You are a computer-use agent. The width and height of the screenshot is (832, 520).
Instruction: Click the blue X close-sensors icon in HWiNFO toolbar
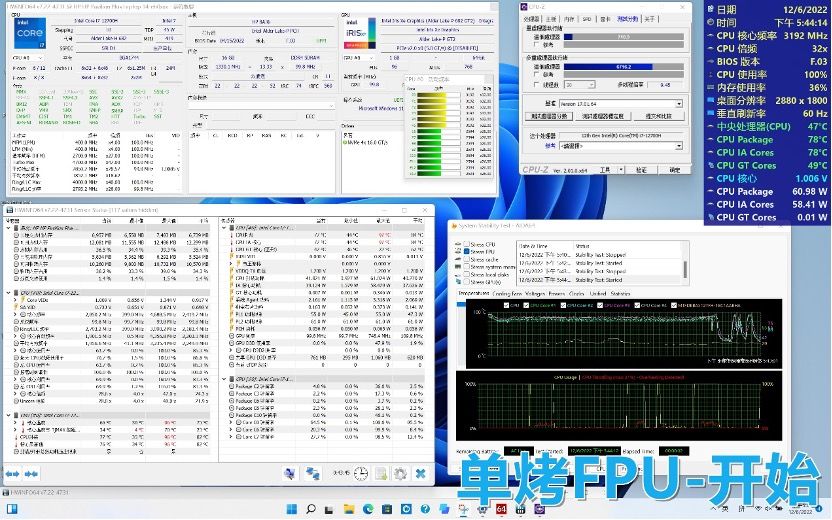click(x=420, y=473)
